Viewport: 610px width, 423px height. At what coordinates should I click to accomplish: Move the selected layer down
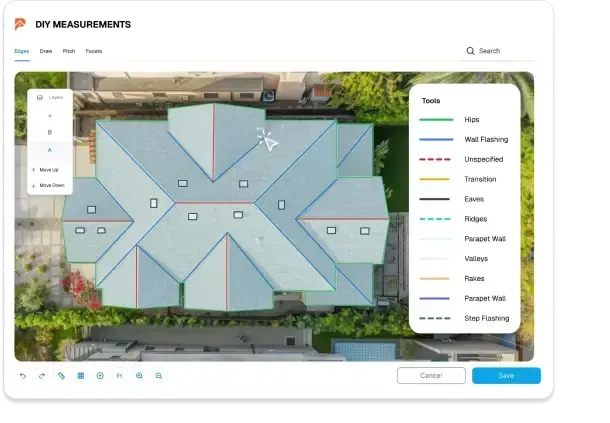tap(48, 186)
